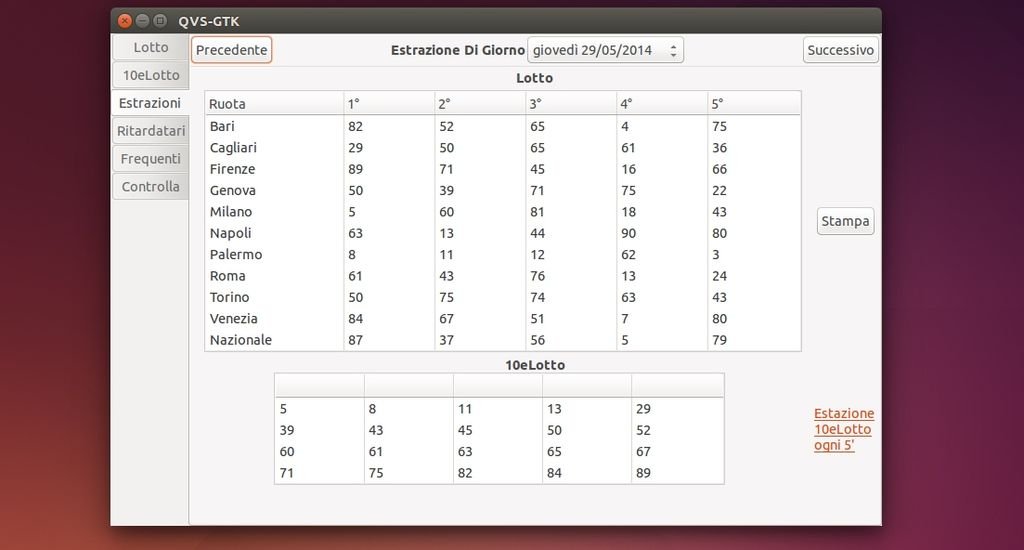Viewport: 1024px width, 550px height.
Task: Click the Precedente button
Action: (231, 50)
